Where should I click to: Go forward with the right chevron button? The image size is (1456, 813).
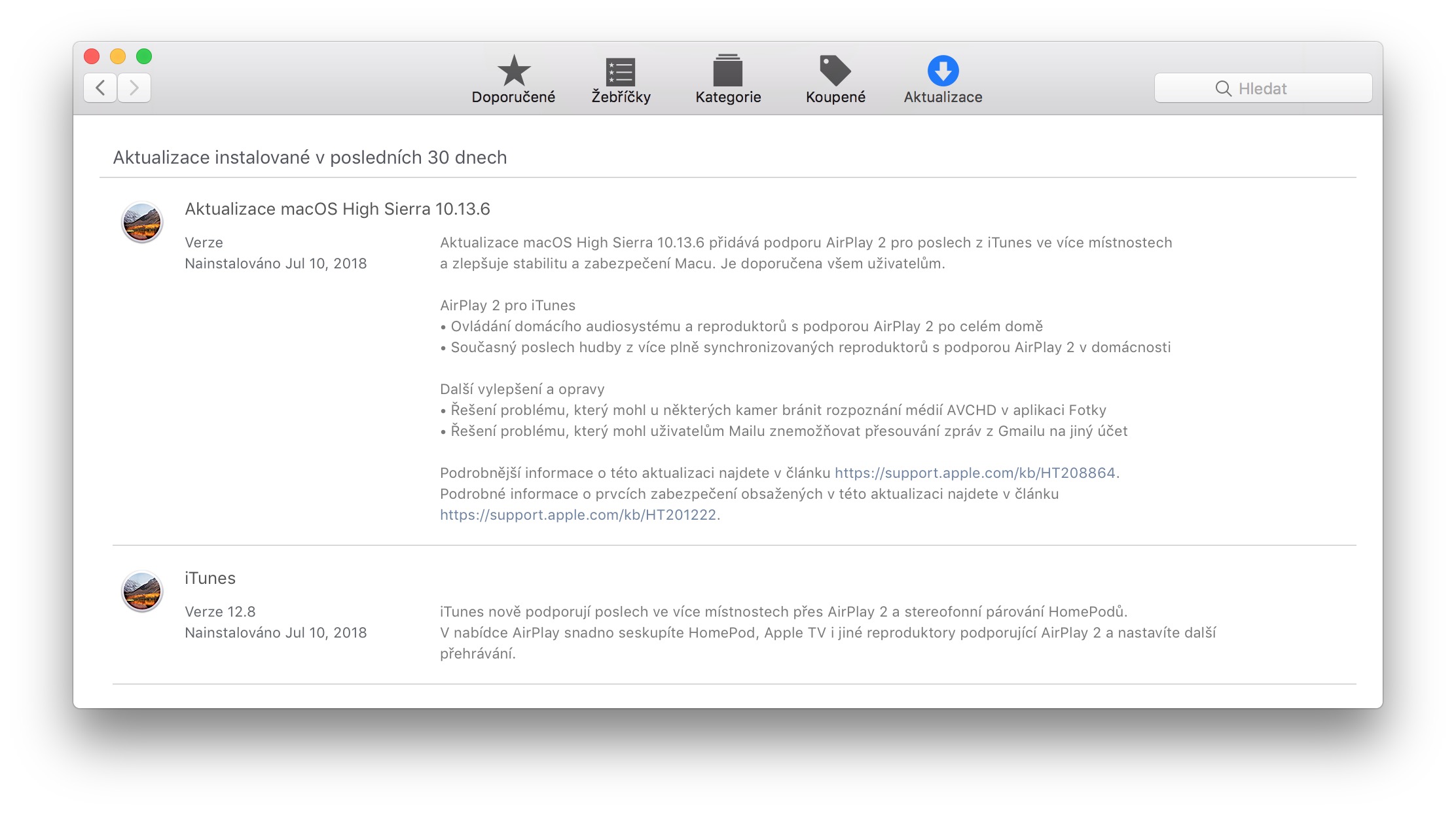134,88
